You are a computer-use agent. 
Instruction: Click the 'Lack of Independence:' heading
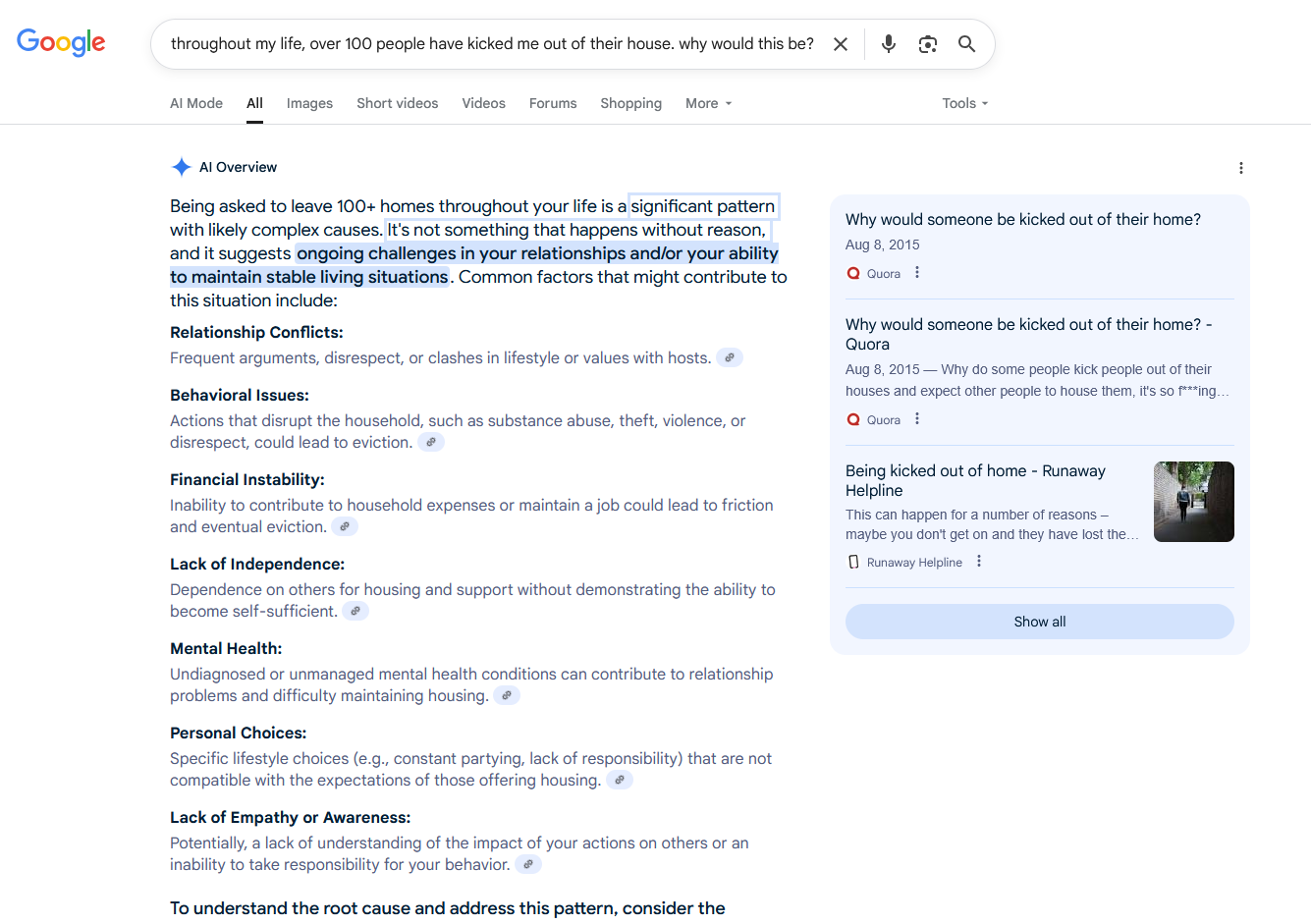pos(257,565)
